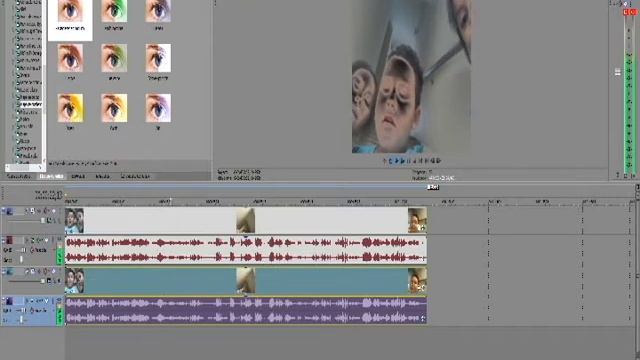Minimize the top video track header
The width and height of the screenshot is (640, 360).
3,210
